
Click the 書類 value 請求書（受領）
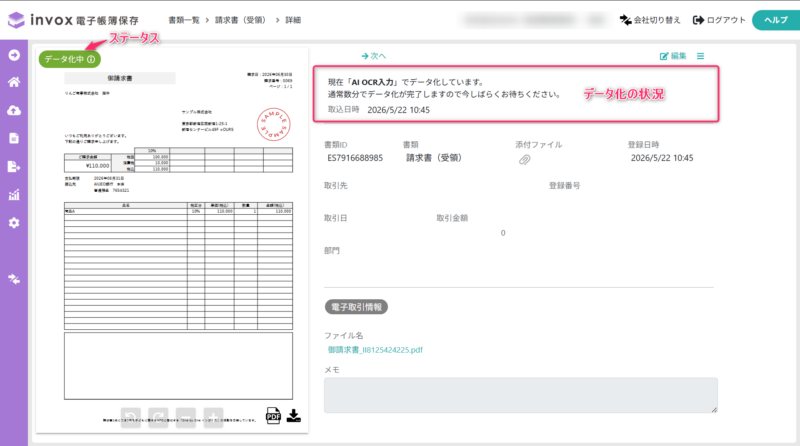point(434,158)
